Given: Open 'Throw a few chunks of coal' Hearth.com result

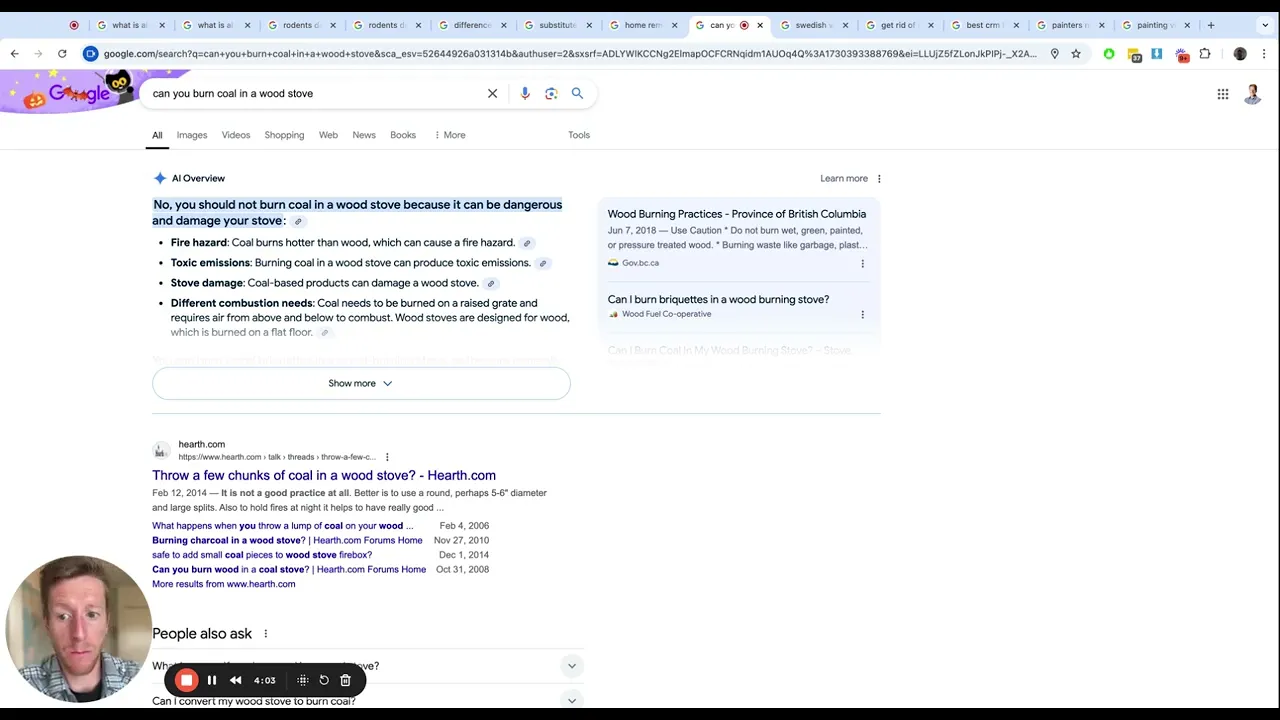Looking at the screenshot, I should tap(324, 475).
